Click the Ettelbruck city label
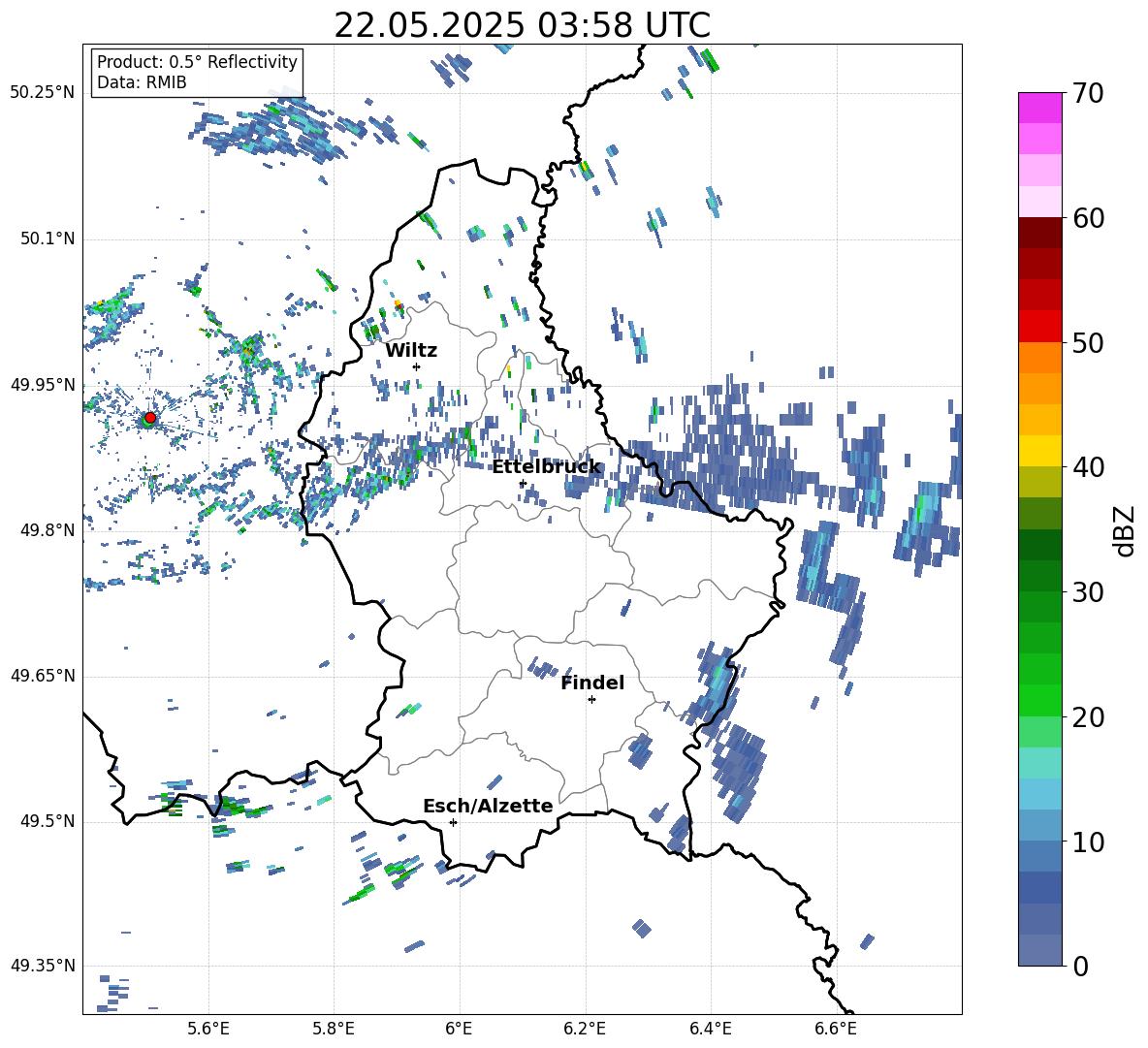 pyautogui.click(x=546, y=467)
